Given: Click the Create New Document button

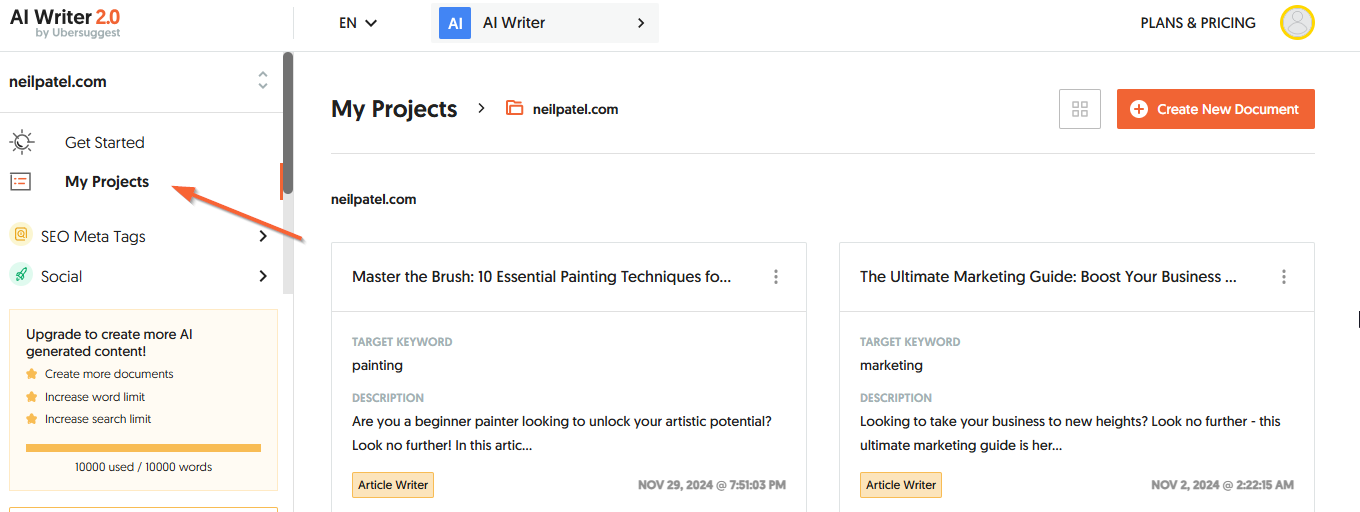Looking at the screenshot, I should coord(1215,109).
